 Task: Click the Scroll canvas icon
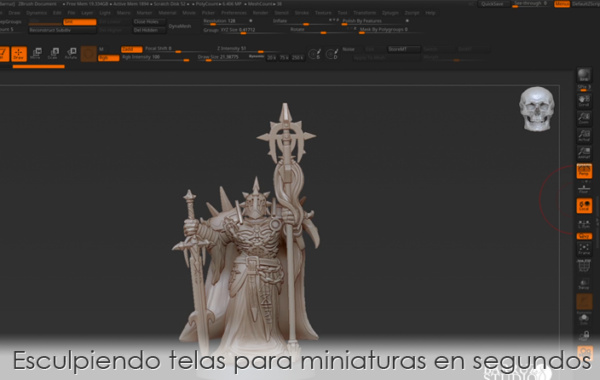(584, 101)
